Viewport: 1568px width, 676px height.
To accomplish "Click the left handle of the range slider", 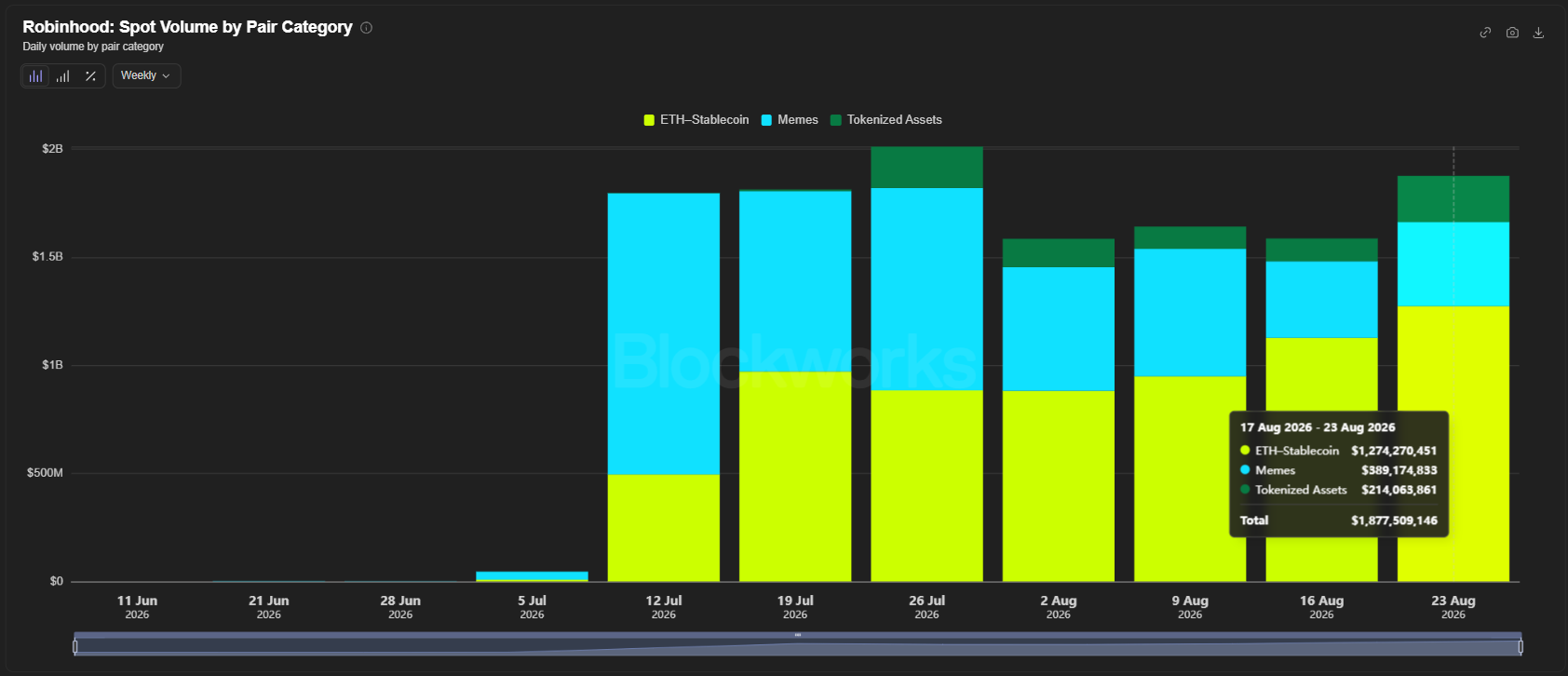I will click(x=75, y=646).
